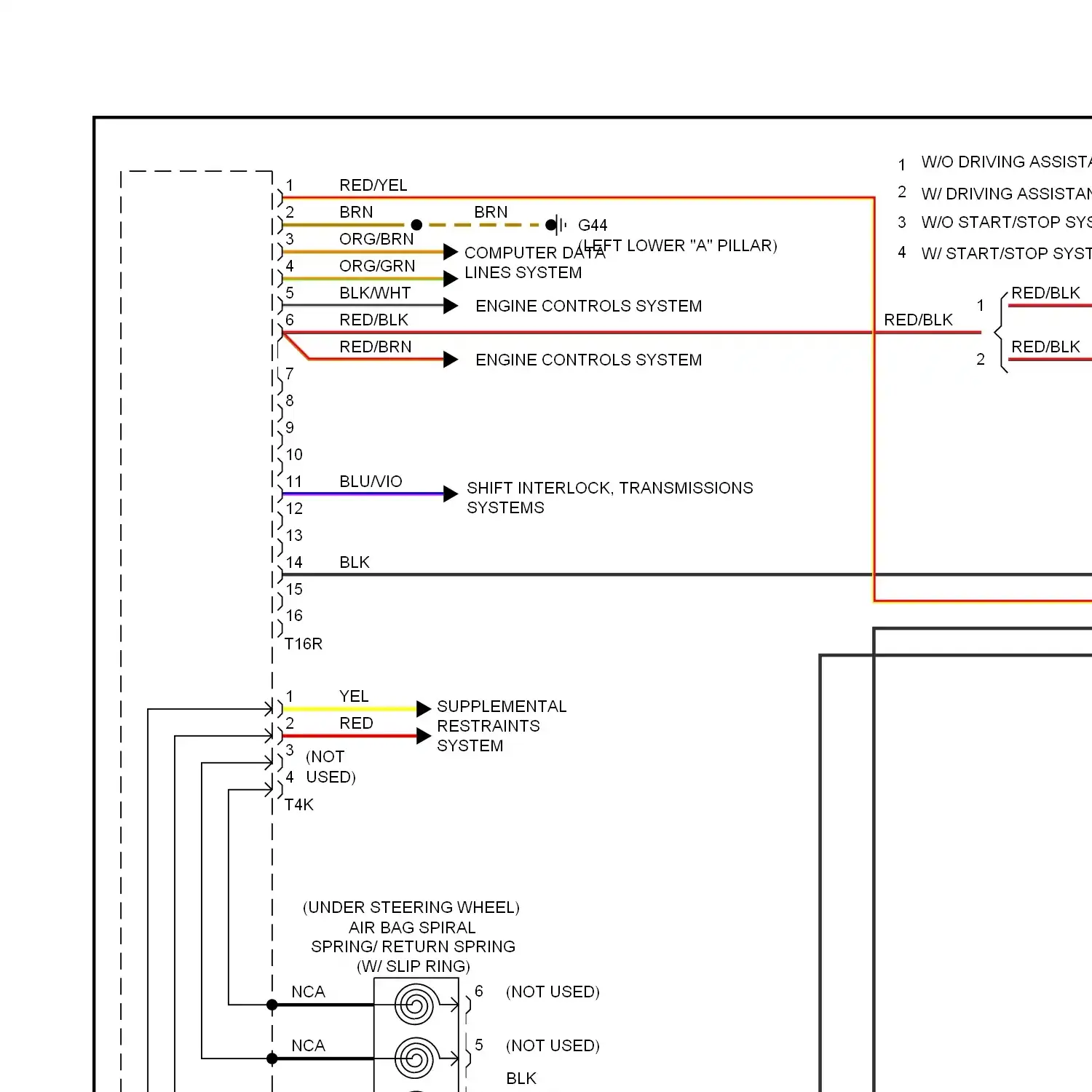
Task: Click the (UNDER STEERING WHEEL) location note
Action: pos(411,907)
